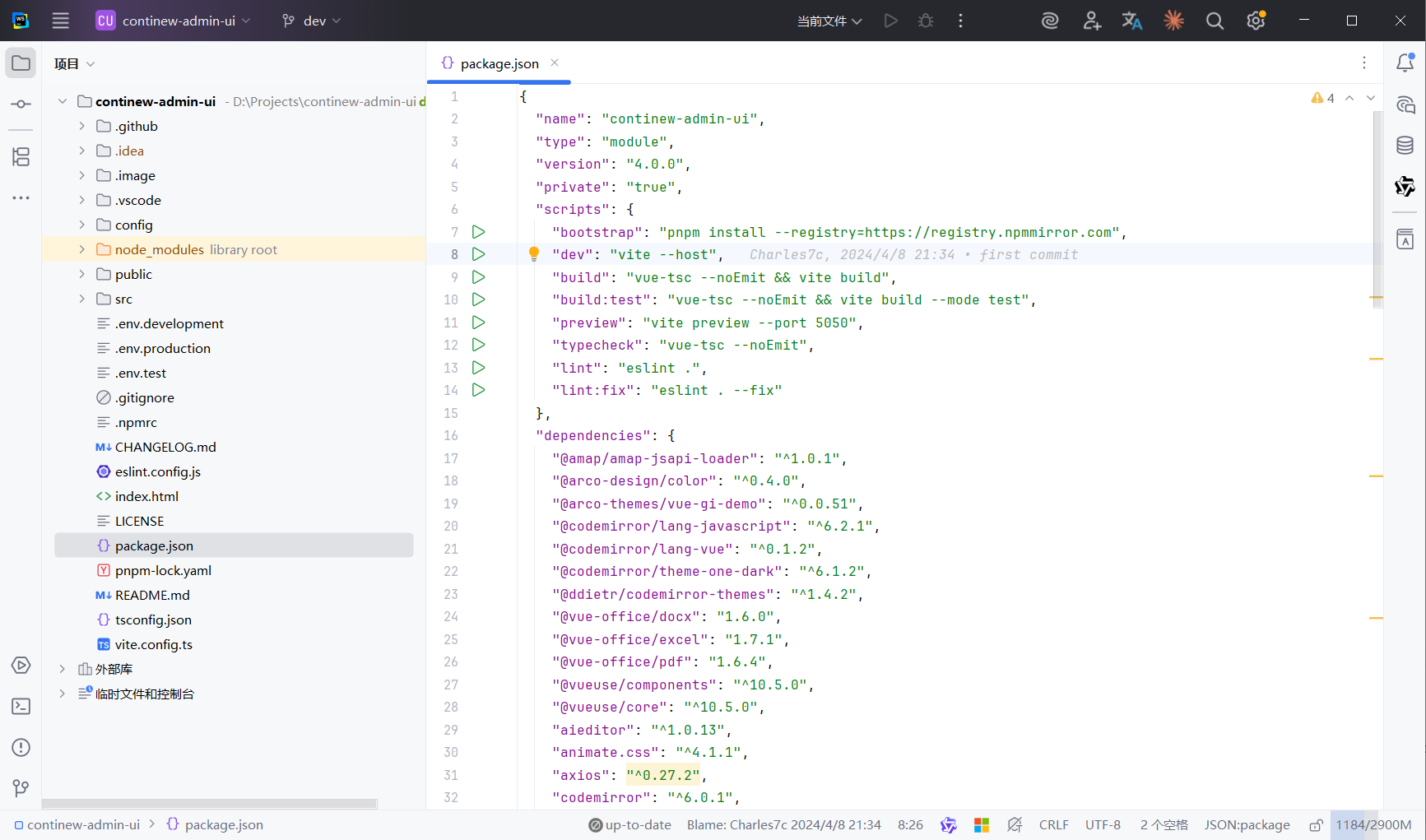
Task: Click the editor vertical scrollbar thumb
Action: 1377,209
